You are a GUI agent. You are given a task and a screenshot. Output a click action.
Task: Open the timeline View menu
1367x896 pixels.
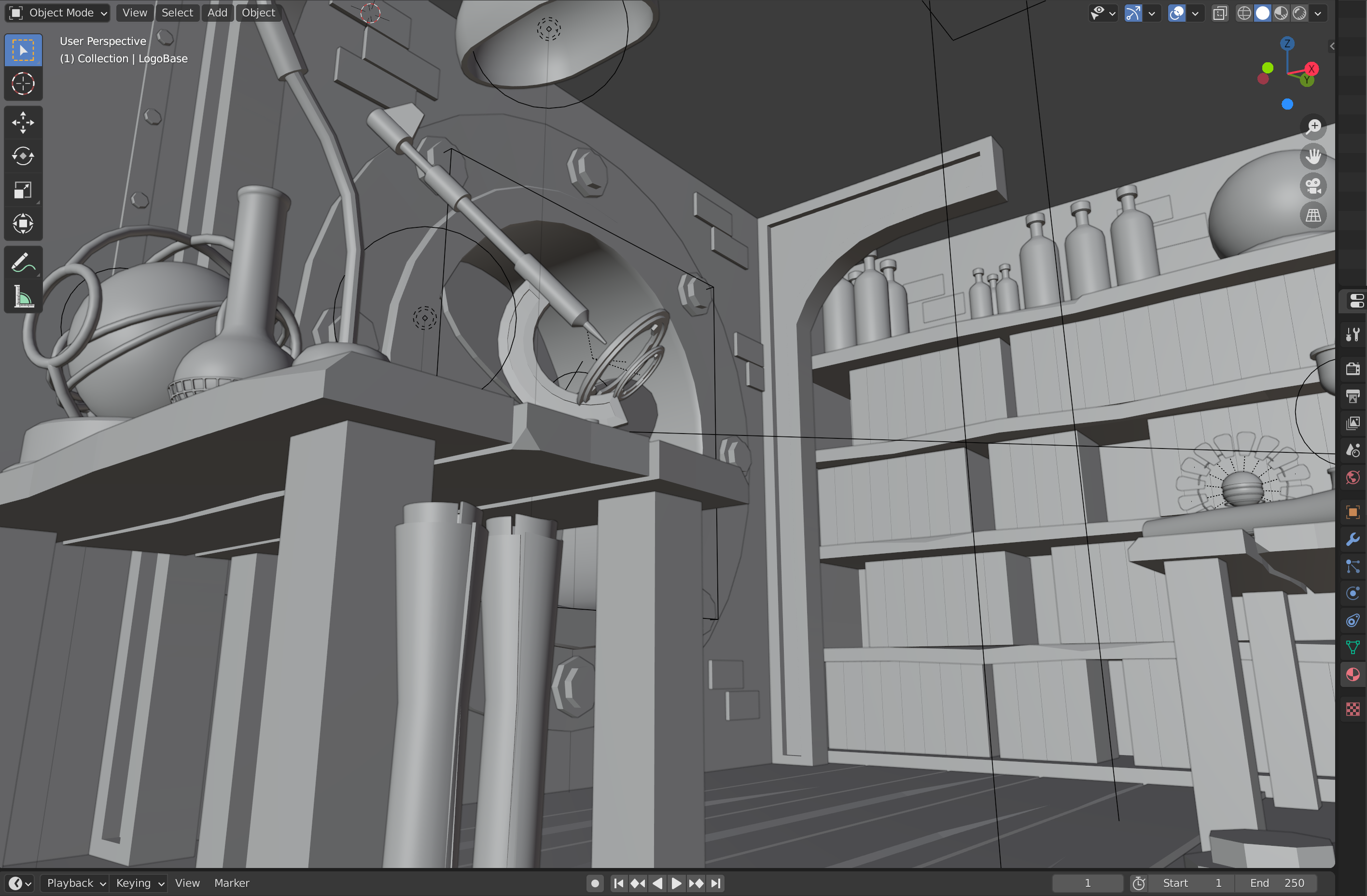187,883
